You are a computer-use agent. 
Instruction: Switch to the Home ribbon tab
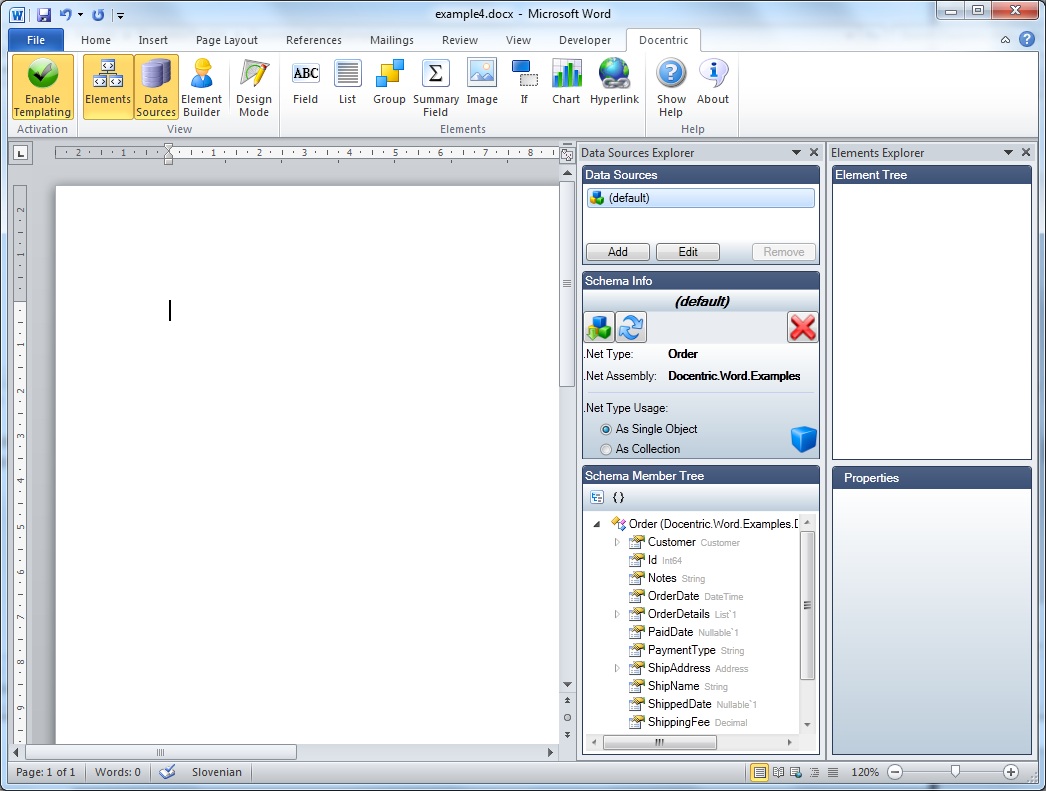click(96, 40)
